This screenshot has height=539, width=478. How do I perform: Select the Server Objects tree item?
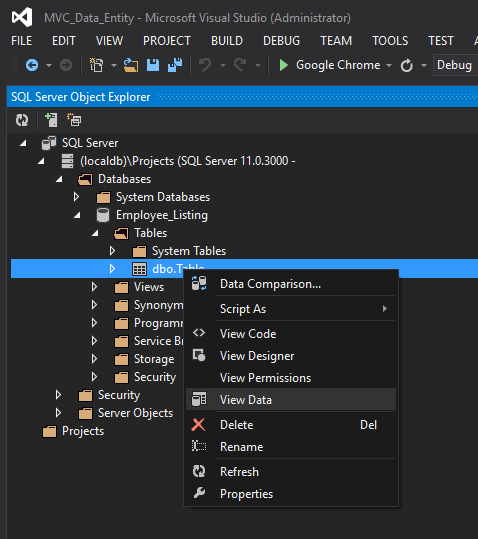pos(135,413)
